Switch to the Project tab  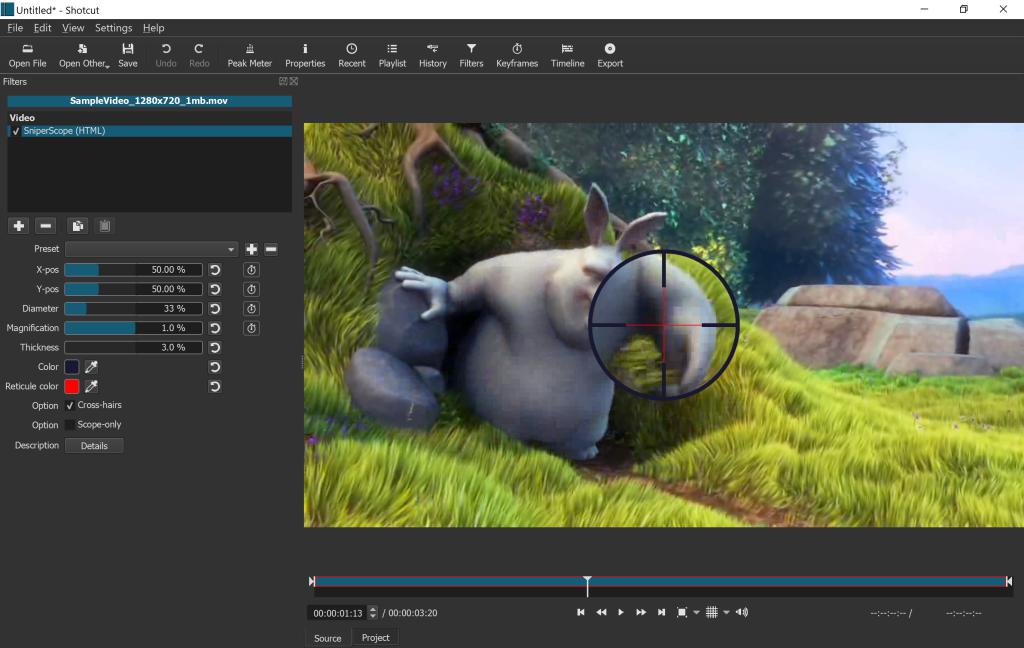coord(375,638)
